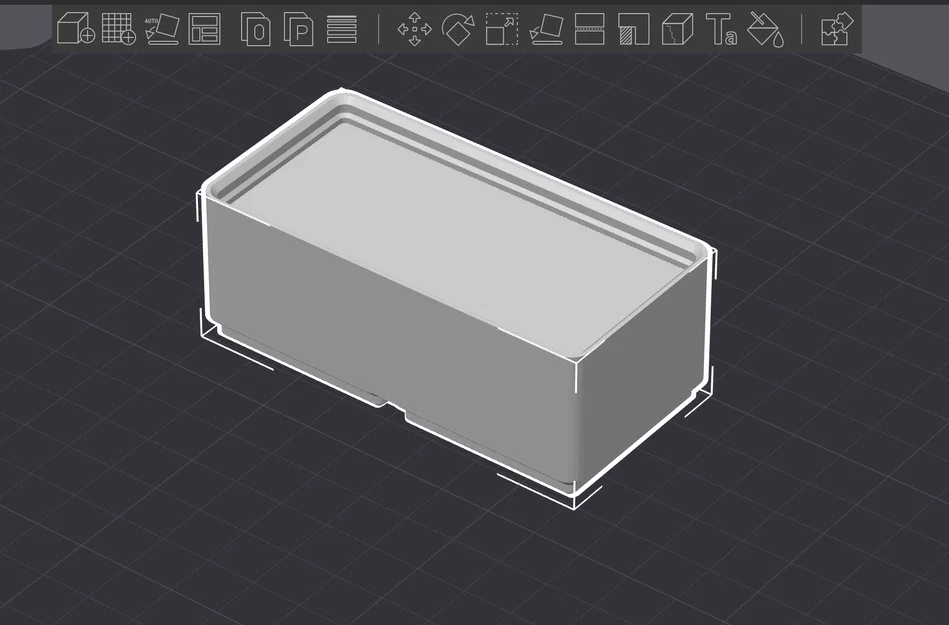This screenshot has height=625, width=949.
Task: Select the Scale tool
Action: 502,29
